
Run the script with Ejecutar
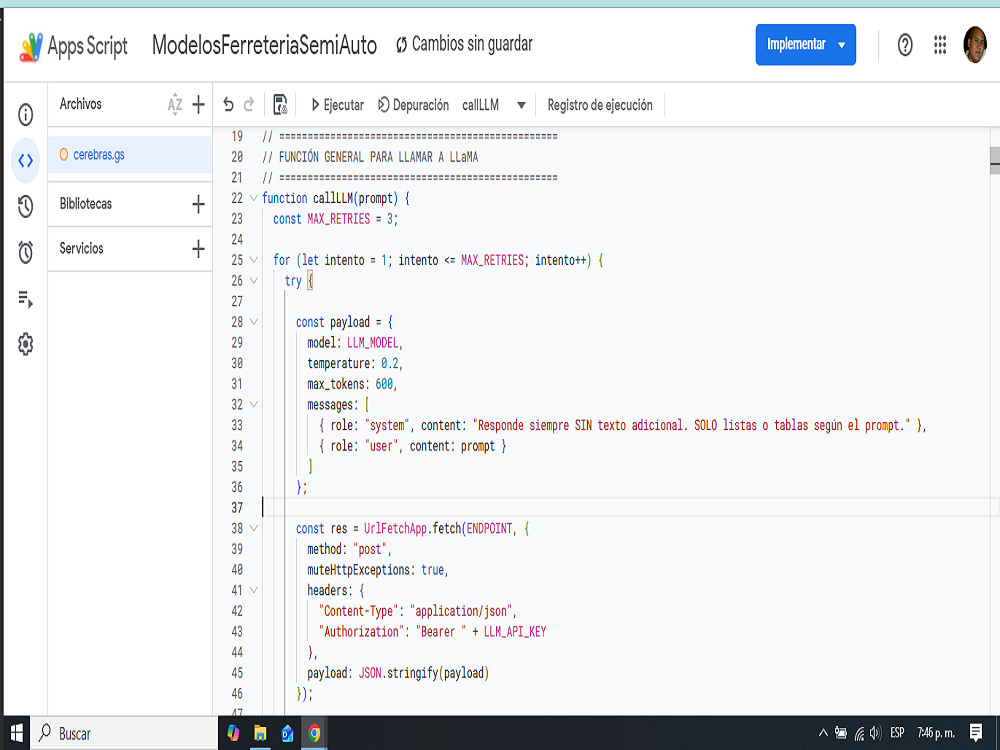point(337,105)
